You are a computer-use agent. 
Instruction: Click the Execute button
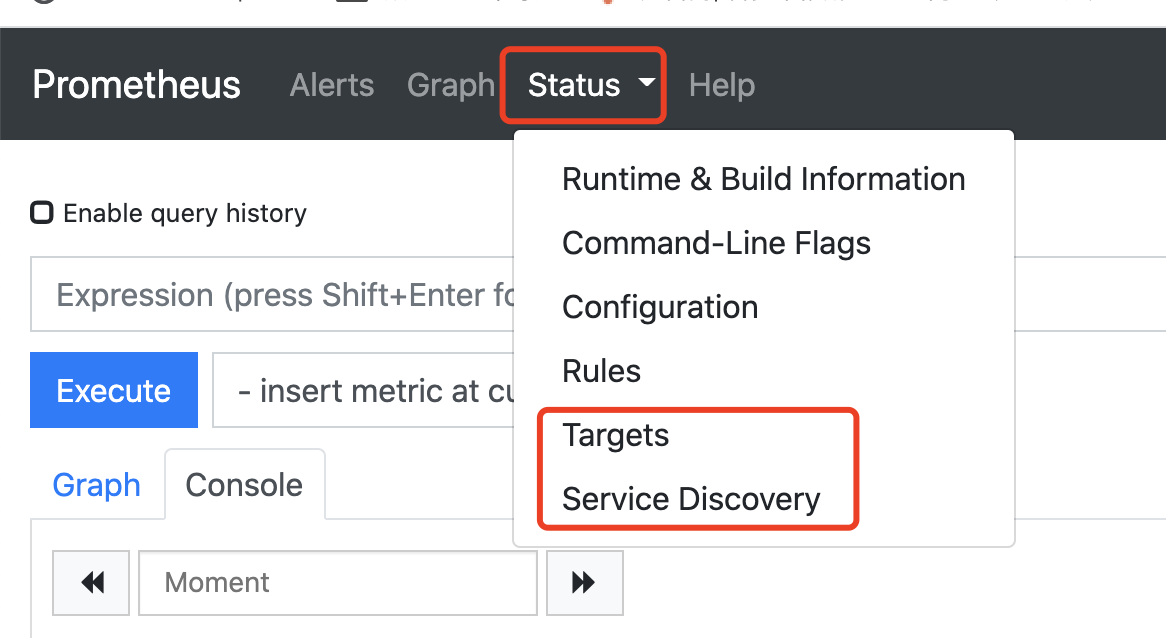click(114, 390)
